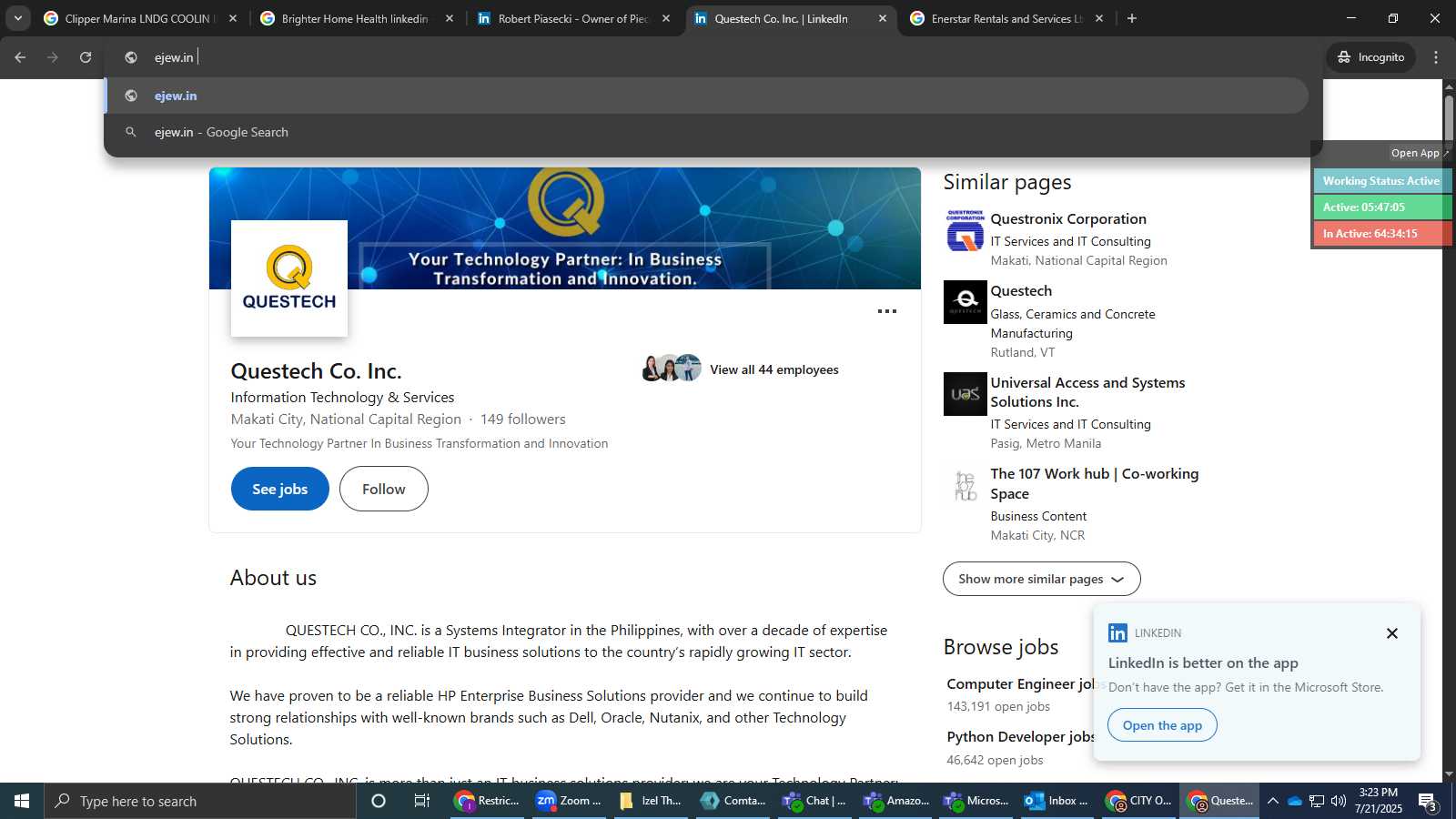Screen dimensions: 1456x819
Task: Close the Enerstar Rentals tab
Action: [1099, 18]
